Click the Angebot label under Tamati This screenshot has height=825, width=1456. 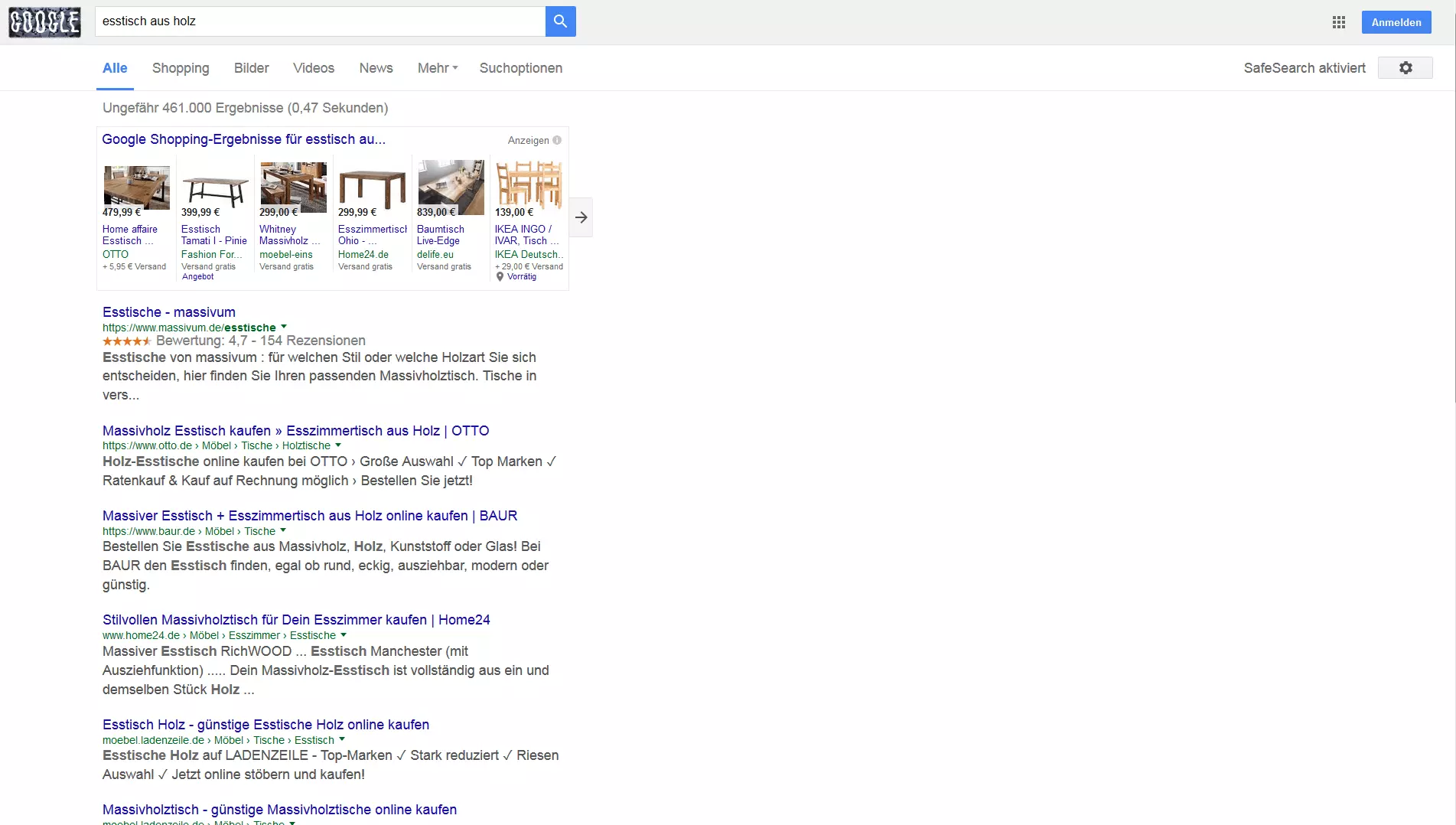pos(198,277)
